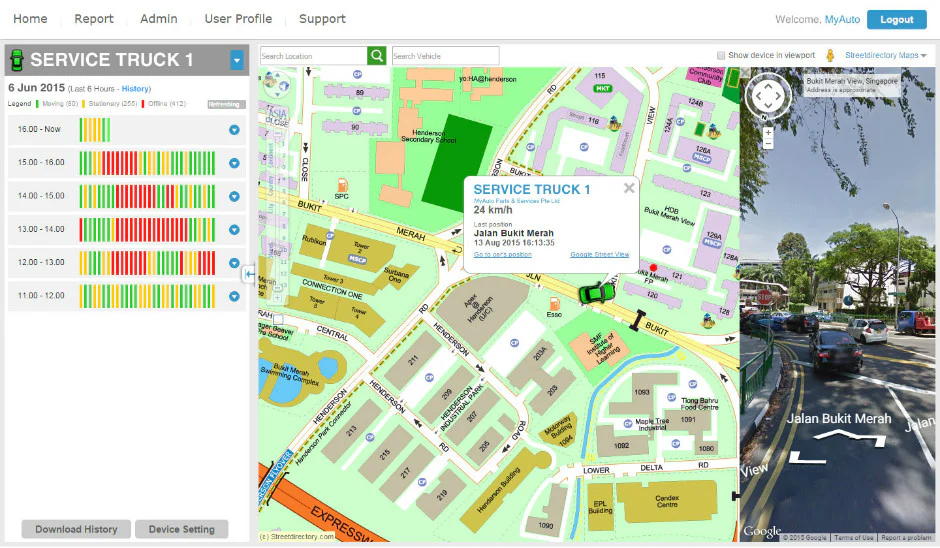Viewport: 940px width, 548px height.
Task: Click the car park icon near Tiong Bahru Food Centre
Action: 671,396
